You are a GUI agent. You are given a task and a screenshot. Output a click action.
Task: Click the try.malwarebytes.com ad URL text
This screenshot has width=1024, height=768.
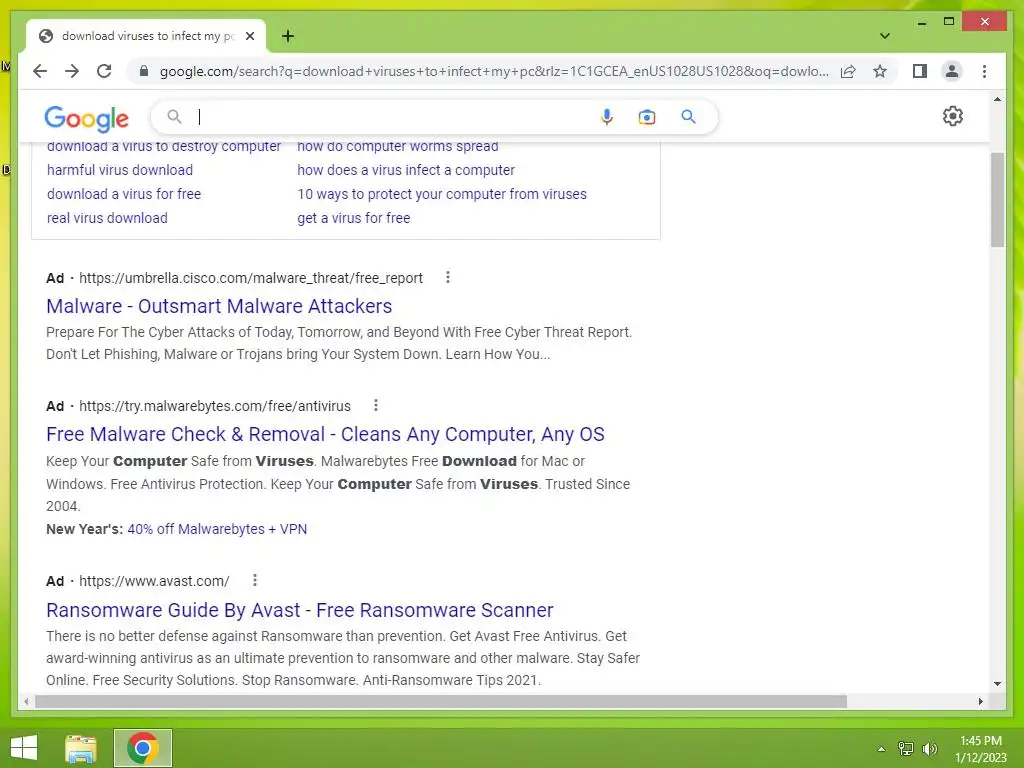click(215, 406)
